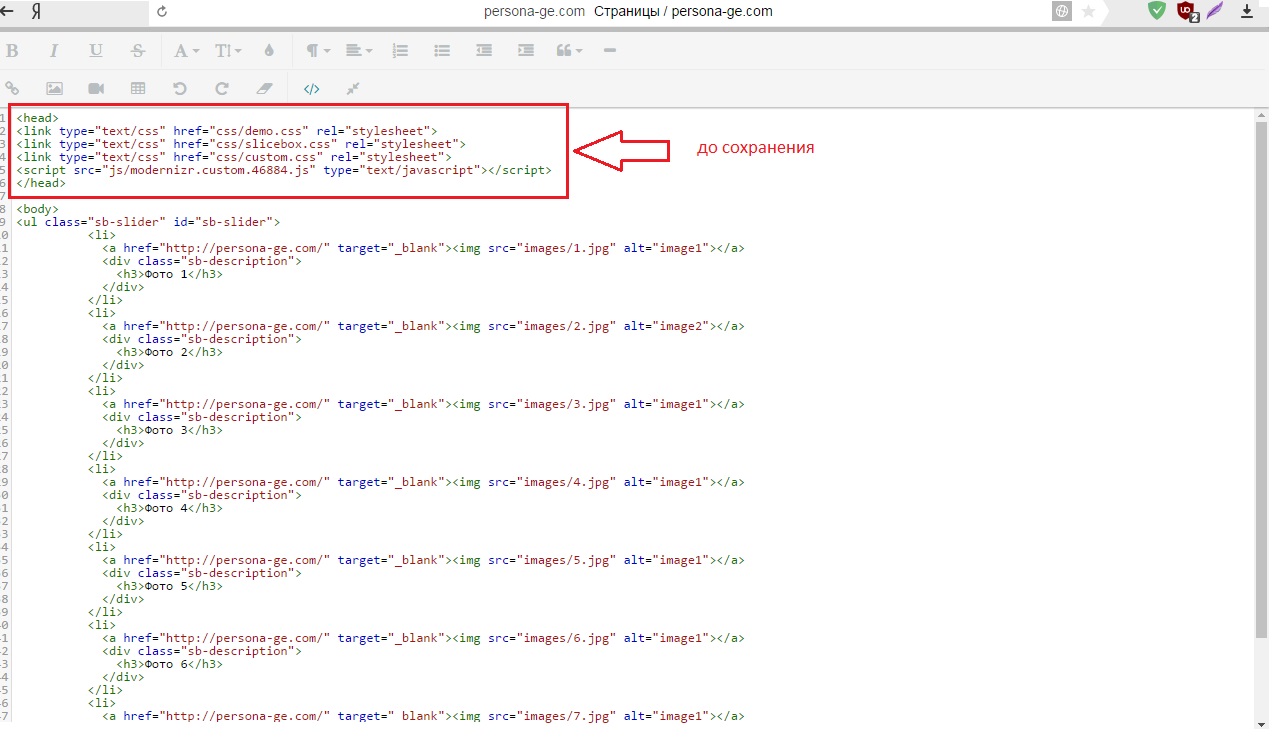Viewport: 1277px width, 739px height.
Task: Open the green shield protection extension
Action: 1157,11
